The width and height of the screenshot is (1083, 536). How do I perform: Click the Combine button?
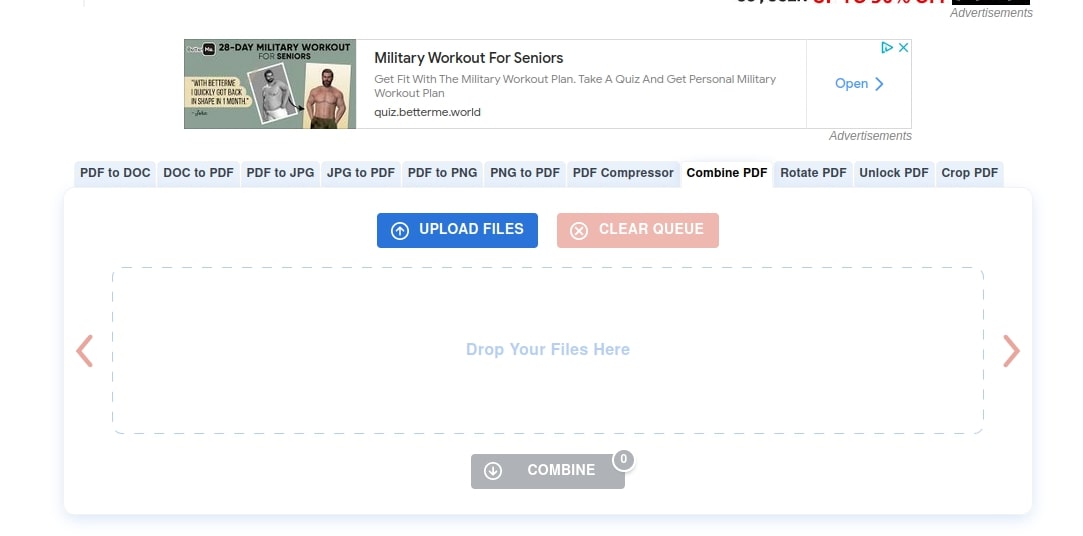pos(548,471)
